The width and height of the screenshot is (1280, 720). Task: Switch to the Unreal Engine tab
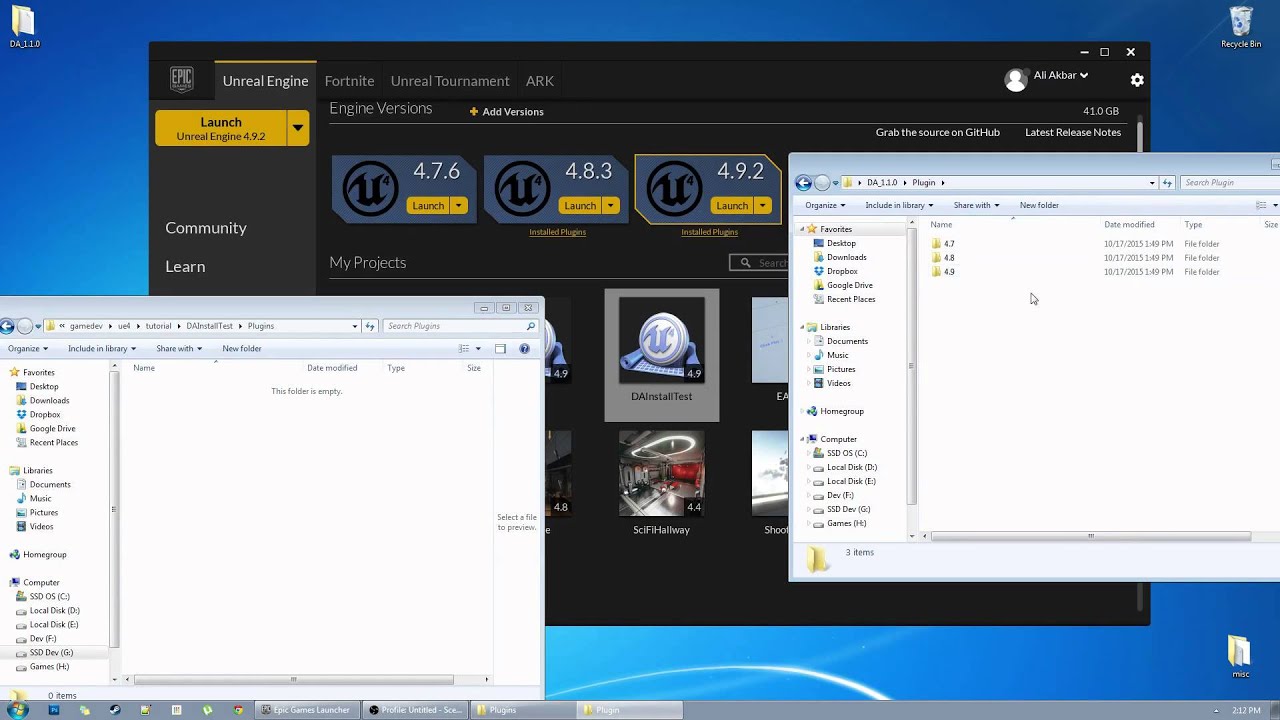pos(265,81)
